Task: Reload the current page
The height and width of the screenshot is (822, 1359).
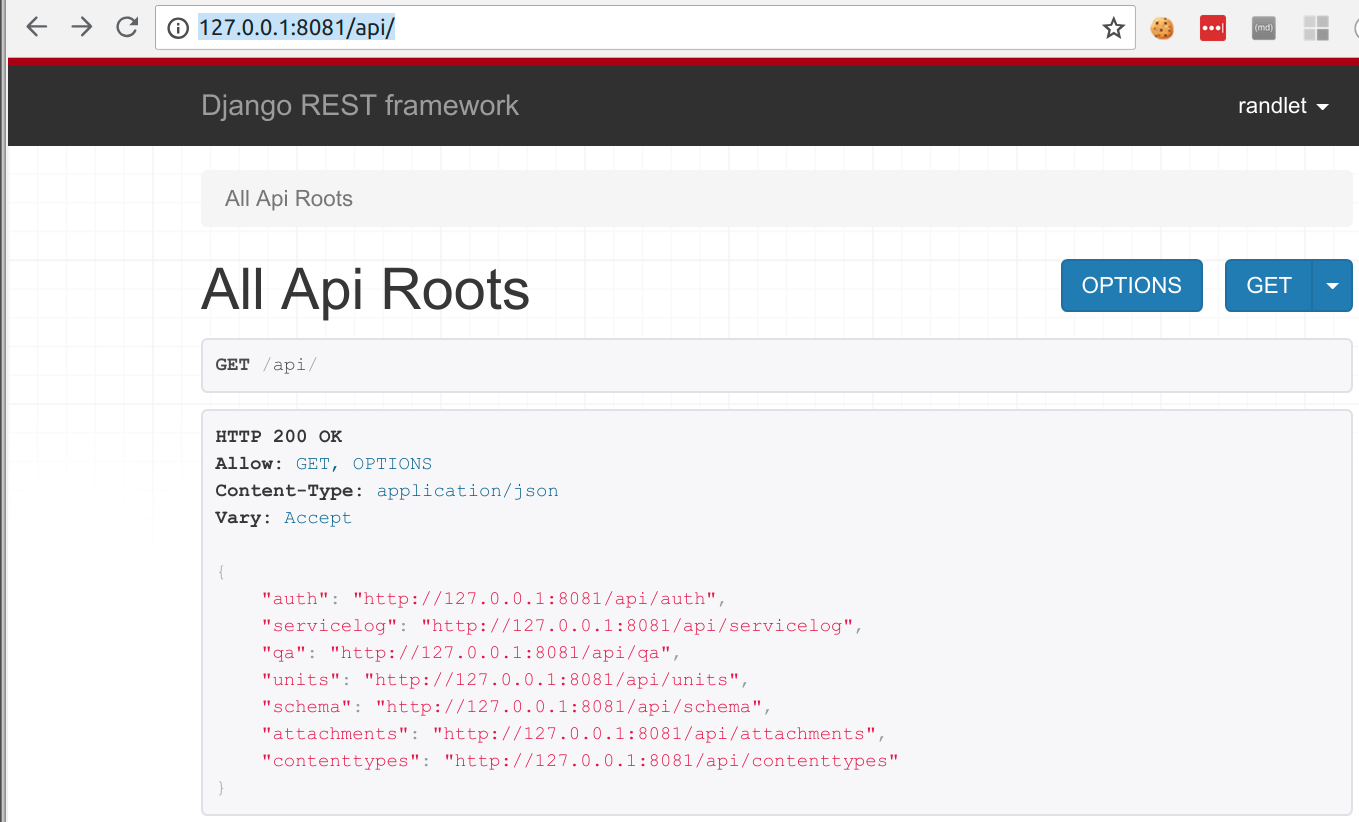Action: pyautogui.click(x=127, y=28)
